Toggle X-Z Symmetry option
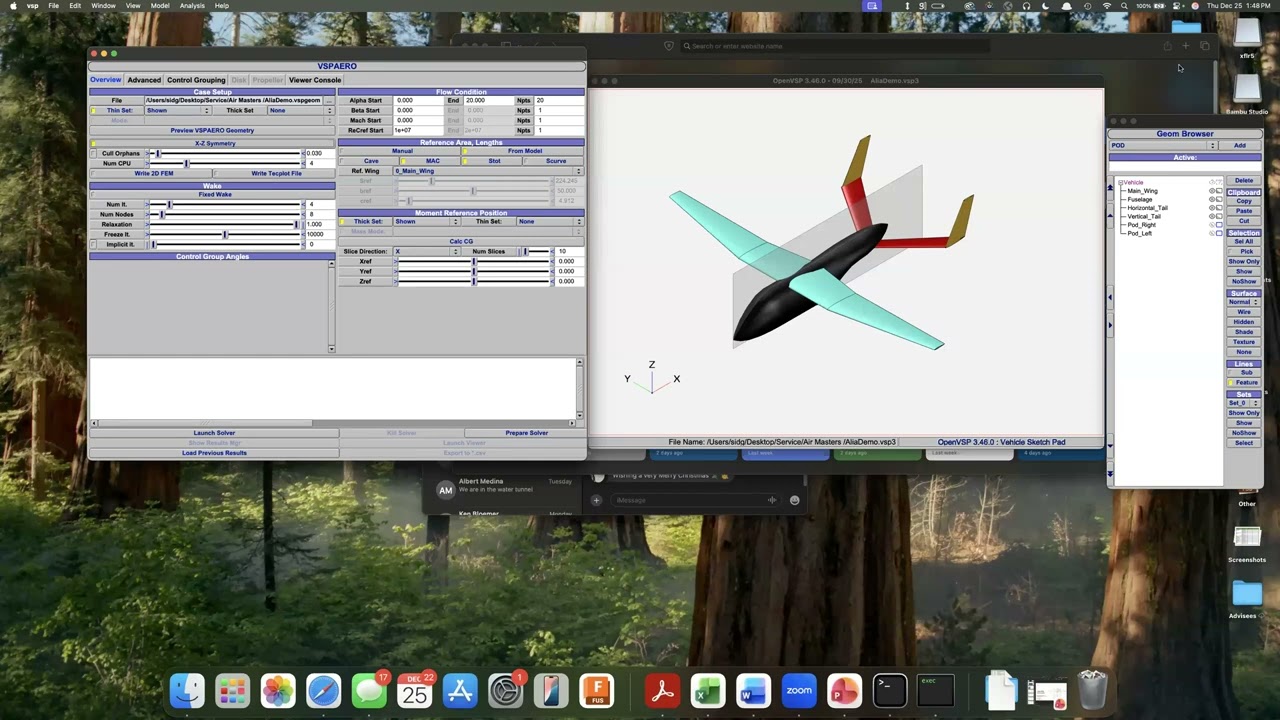This screenshot has height=720, width=1280. pyautogui.click(x=211, y=143)
